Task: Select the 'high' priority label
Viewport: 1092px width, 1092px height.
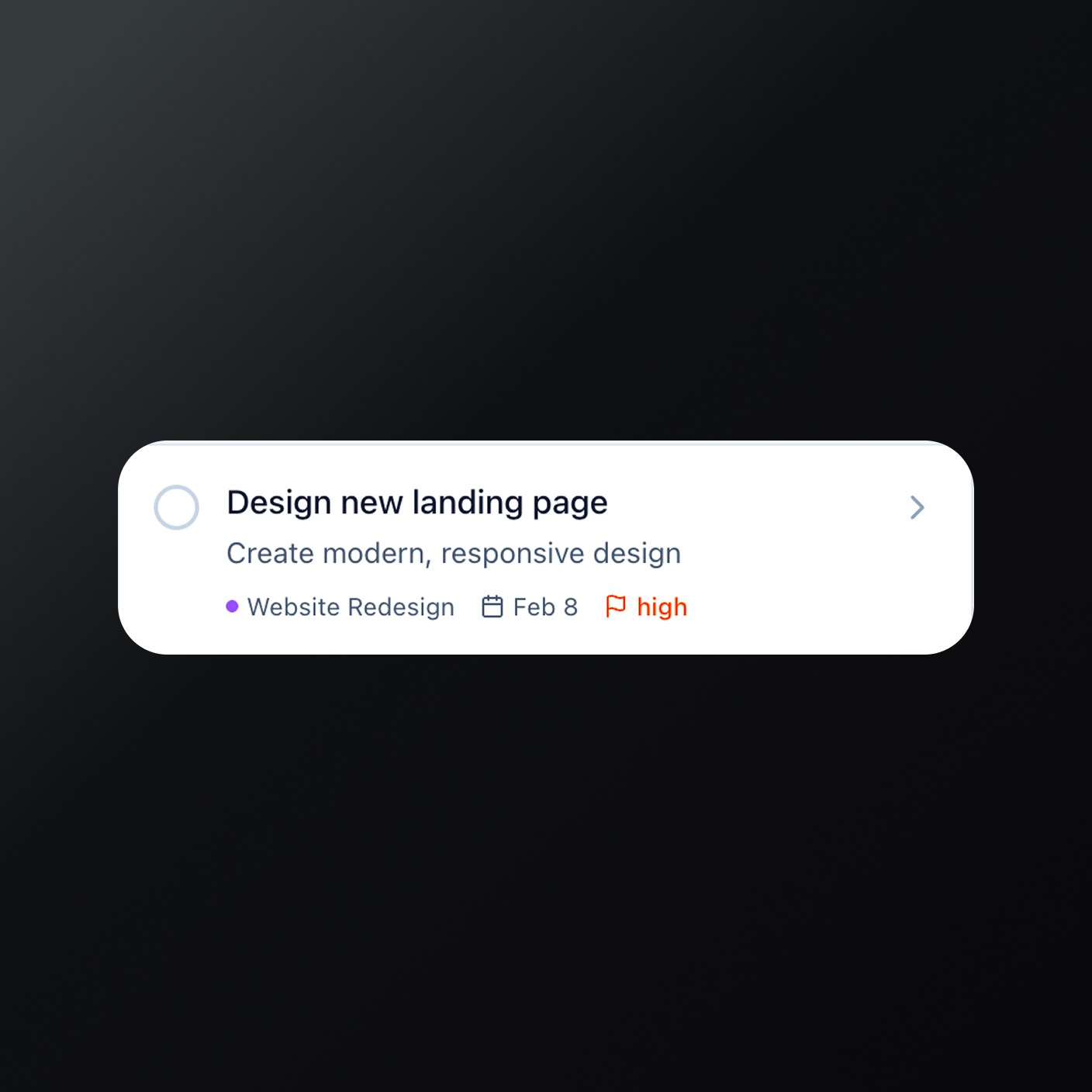Action: (x=662, y=607)
